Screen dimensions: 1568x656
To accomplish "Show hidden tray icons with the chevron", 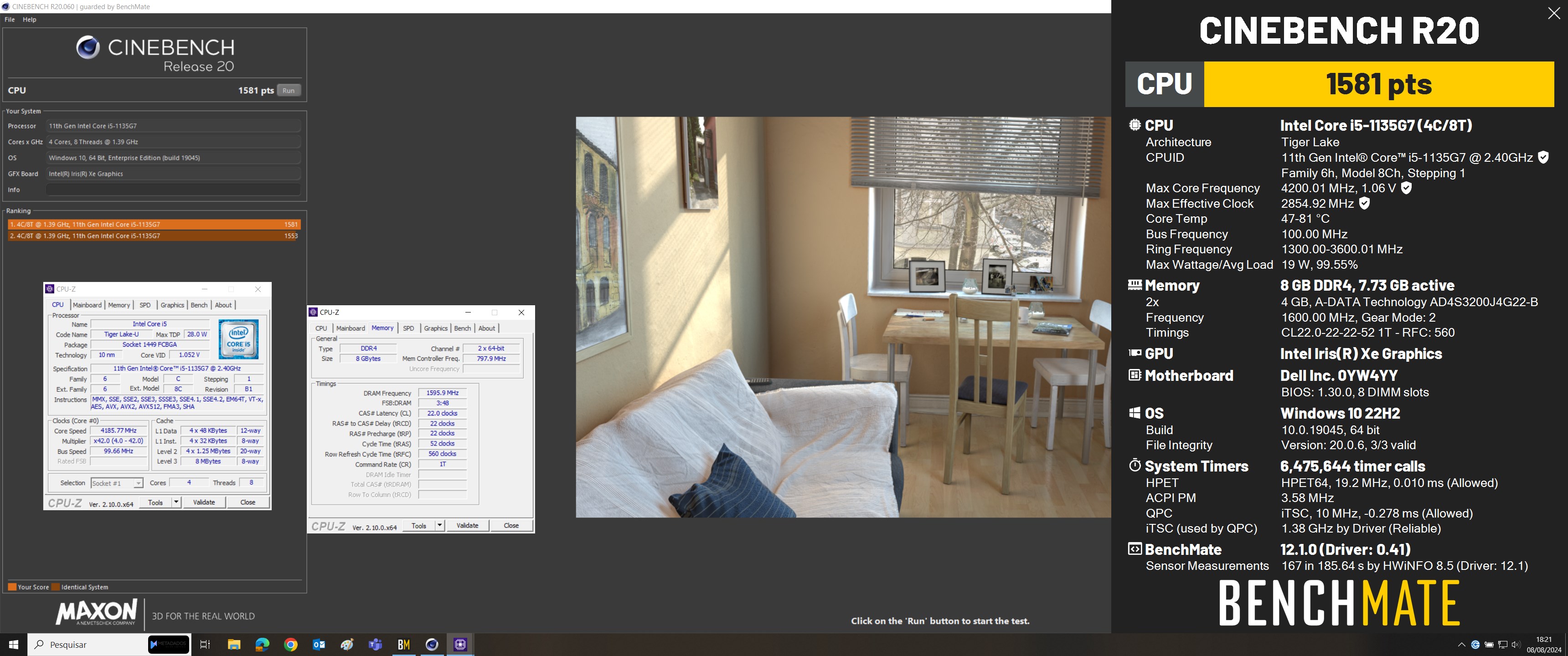I will coord(1461,645).
